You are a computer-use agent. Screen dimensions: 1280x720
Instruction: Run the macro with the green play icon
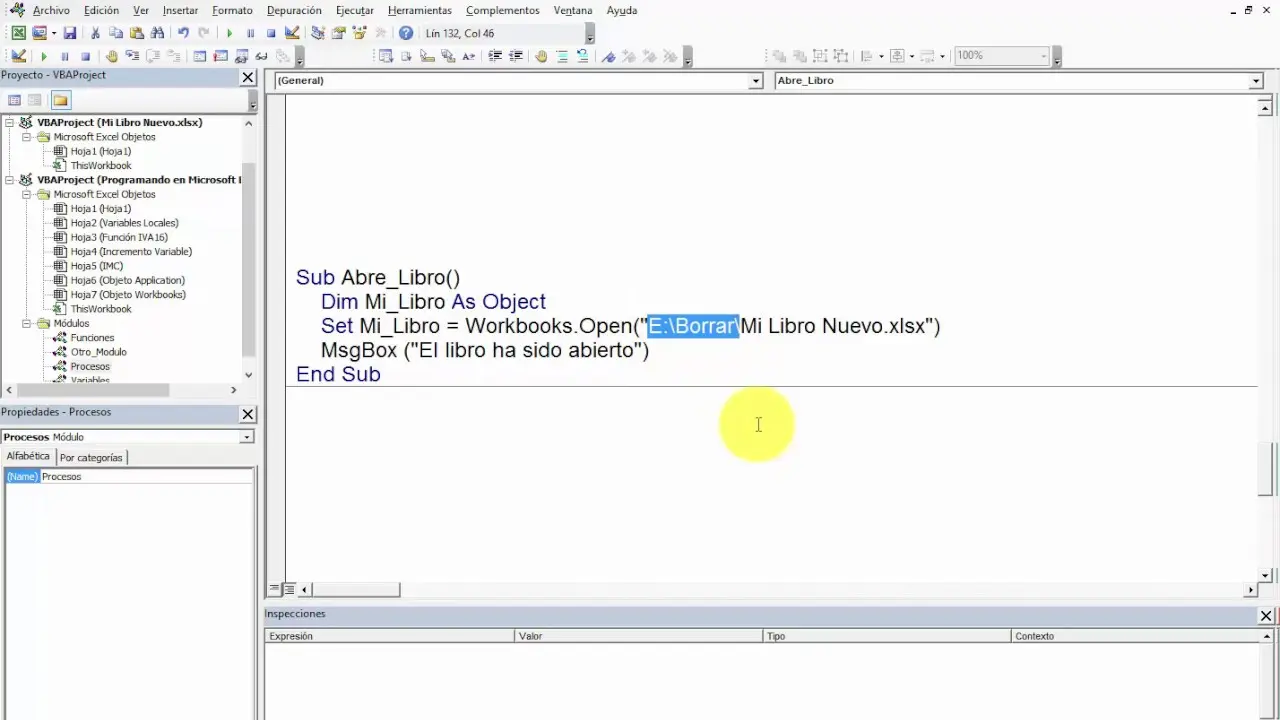coord(229,33)
